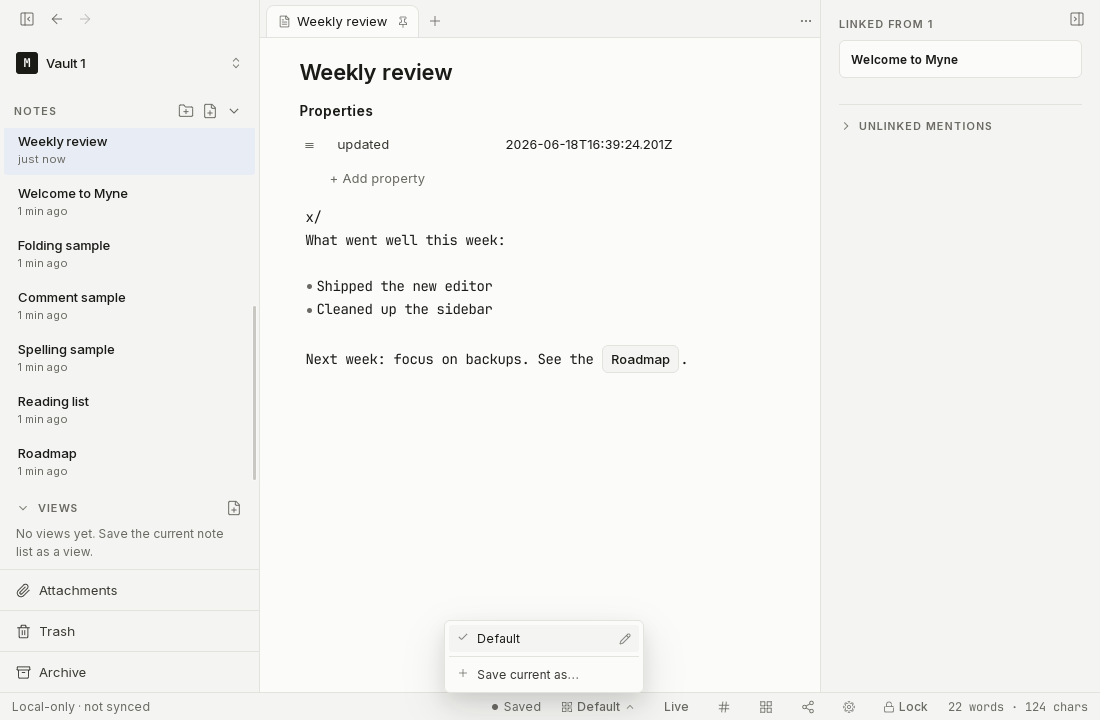Open settings gear in status bar
1100x720 pixels.
[x=849, y=707]
